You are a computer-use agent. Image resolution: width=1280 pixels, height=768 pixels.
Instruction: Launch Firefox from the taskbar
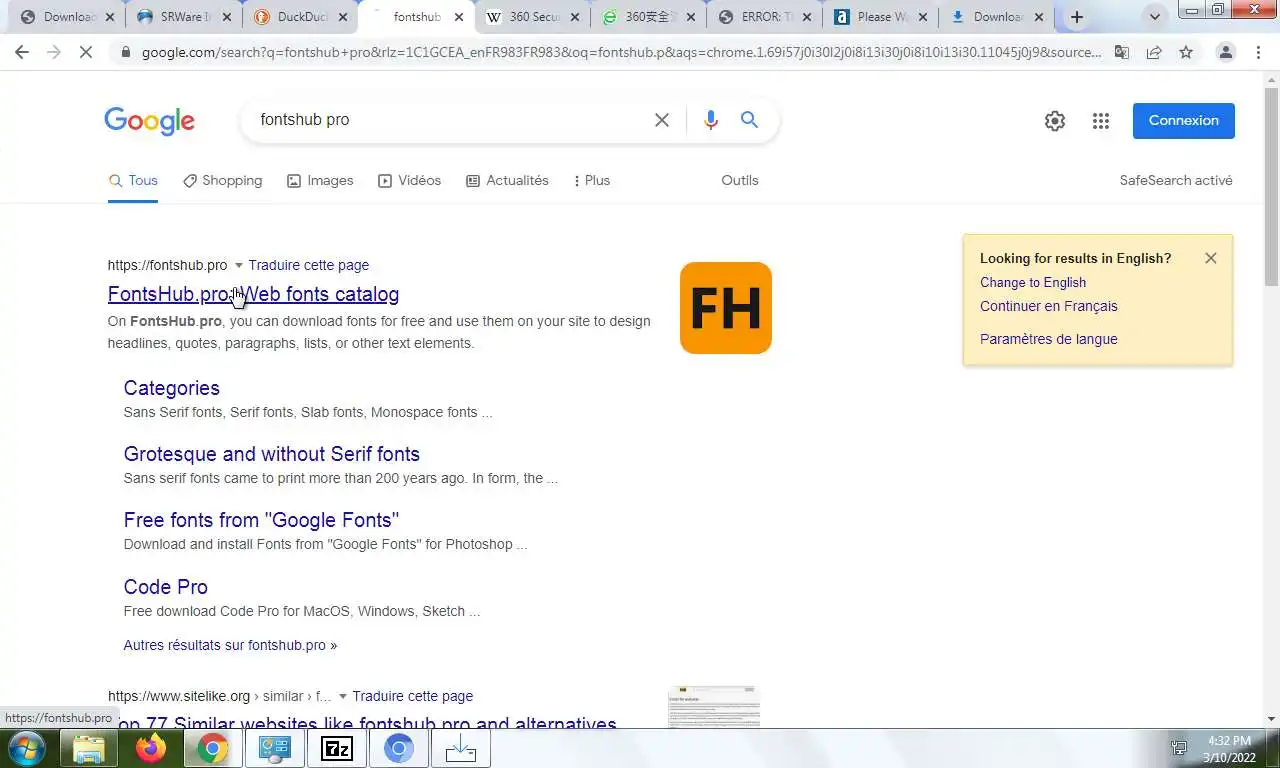tap(151, 748)
